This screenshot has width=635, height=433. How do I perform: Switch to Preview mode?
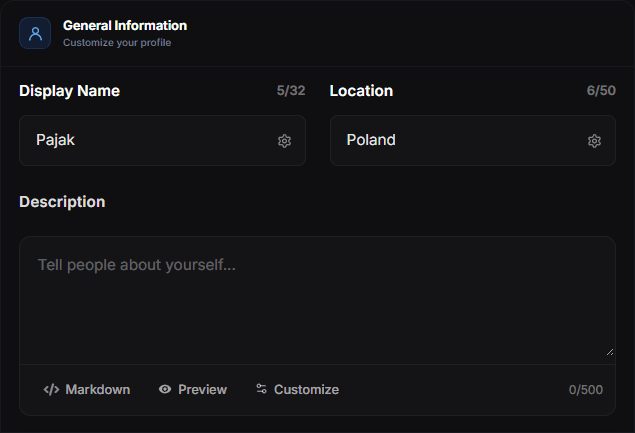coord(193,390)
